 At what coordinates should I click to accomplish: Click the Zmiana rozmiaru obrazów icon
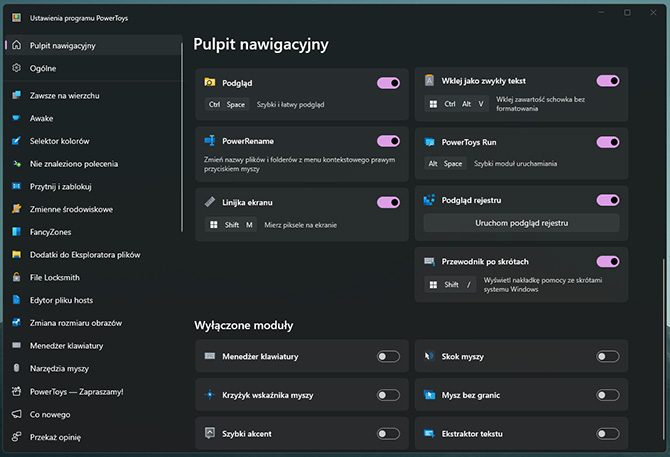tap(16, 322)
